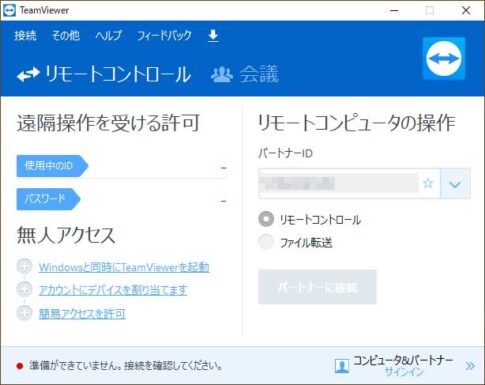Expand Computers & Partners panel with double chevron

pos(470,366)
